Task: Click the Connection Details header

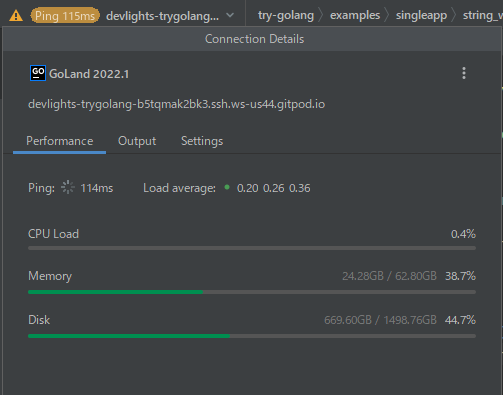Action: tap(254, 39)
